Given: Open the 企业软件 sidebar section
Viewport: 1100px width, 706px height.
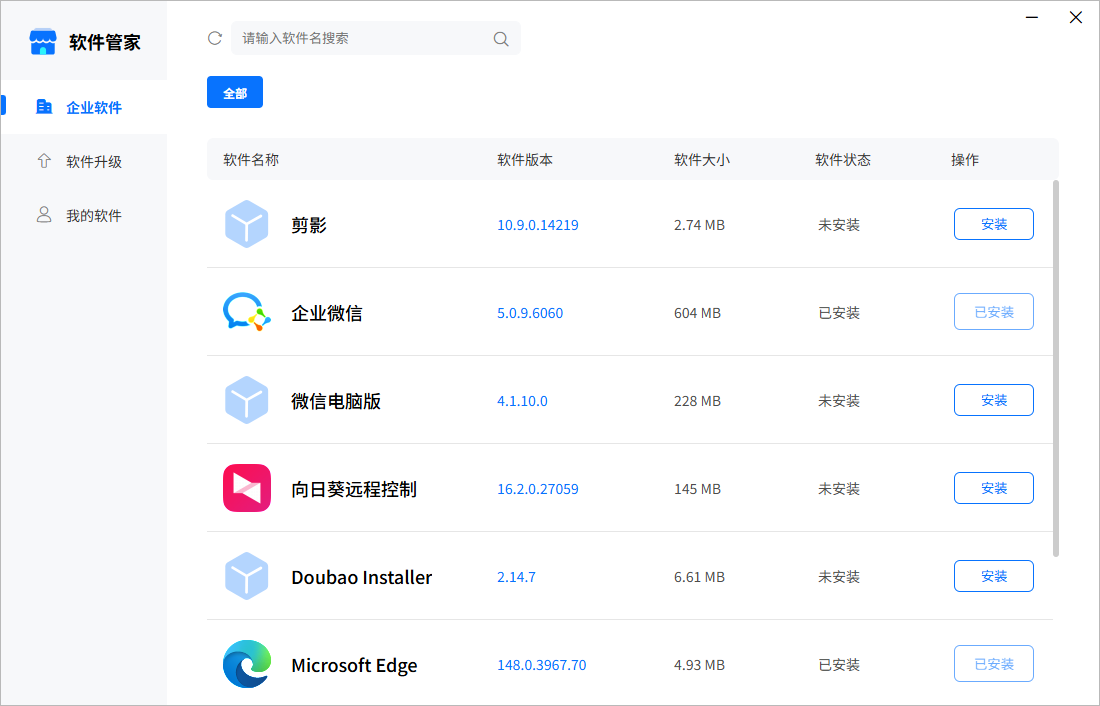Looking at the screenshot, I should (83, 107).
